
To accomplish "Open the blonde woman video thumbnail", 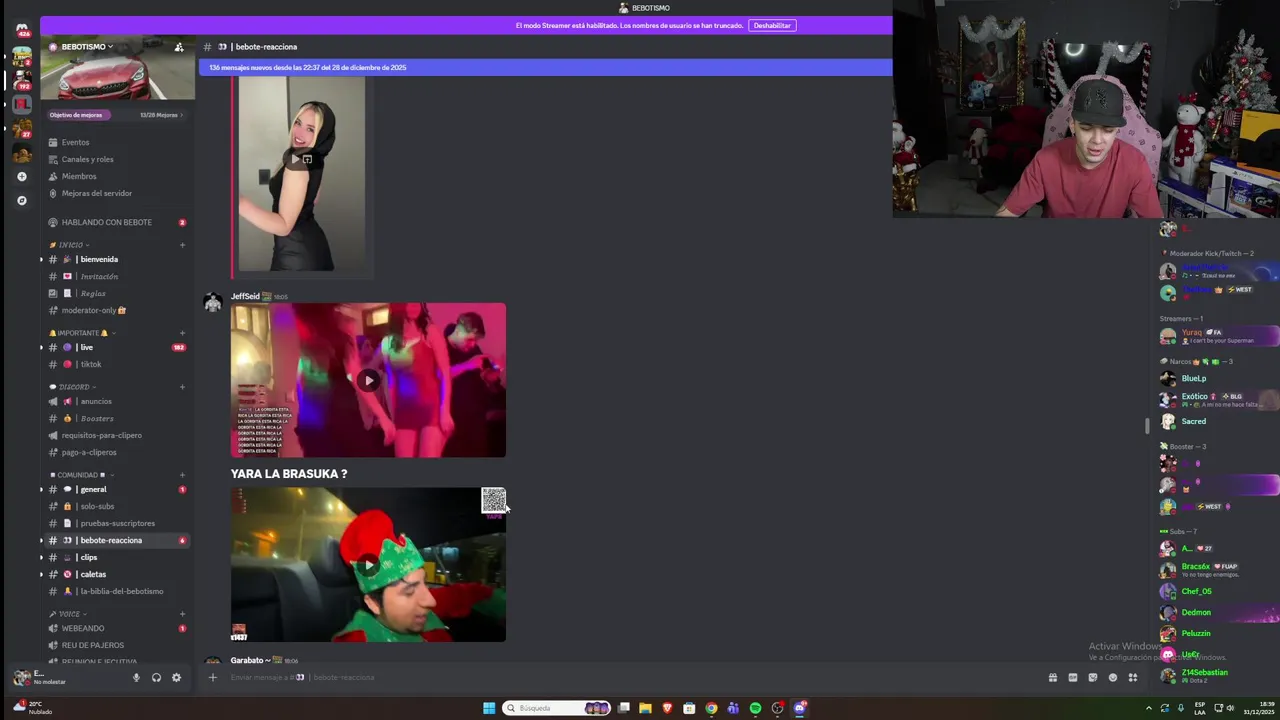I will pos(301,172).
